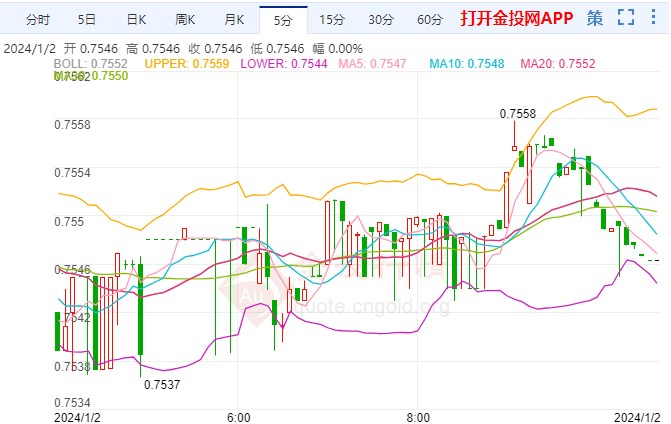Viewport: 671px width, 424px height.
Task: Choose the 30分 interval tab
Action: point(381,20)
